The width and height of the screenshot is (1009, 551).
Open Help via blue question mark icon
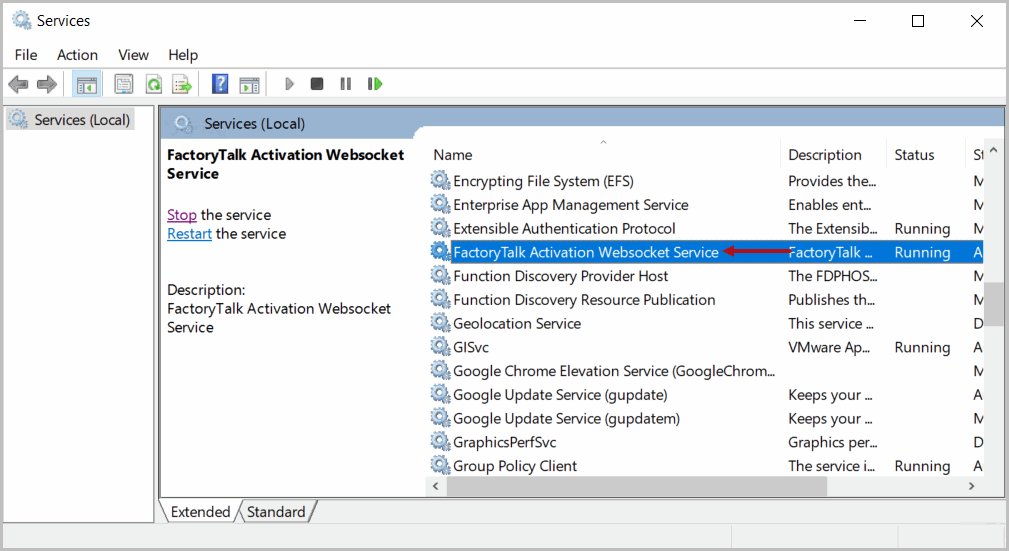pos(220,84)
